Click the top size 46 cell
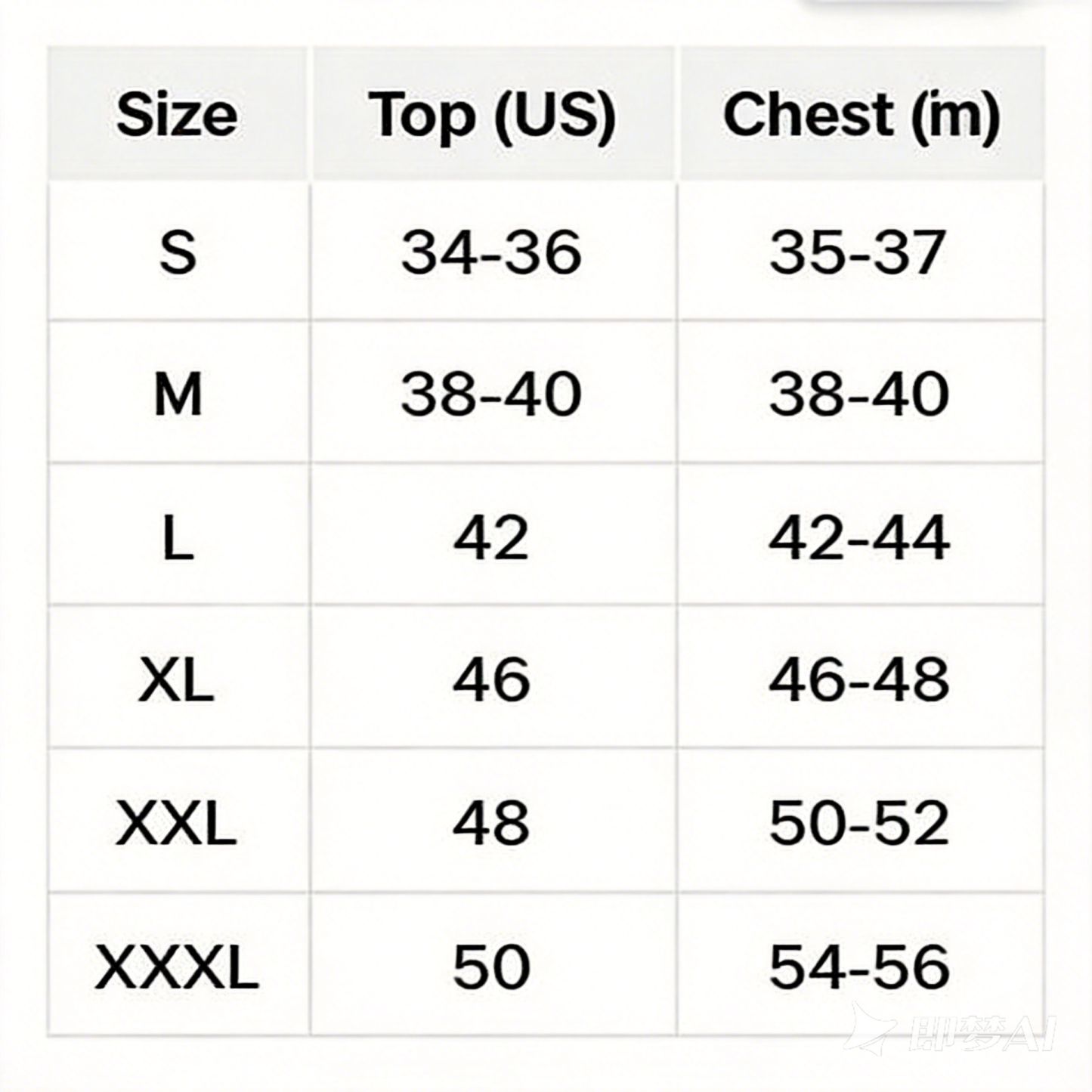The image size is (1092, 1092). pyautogui.click(x=493, y=678)
